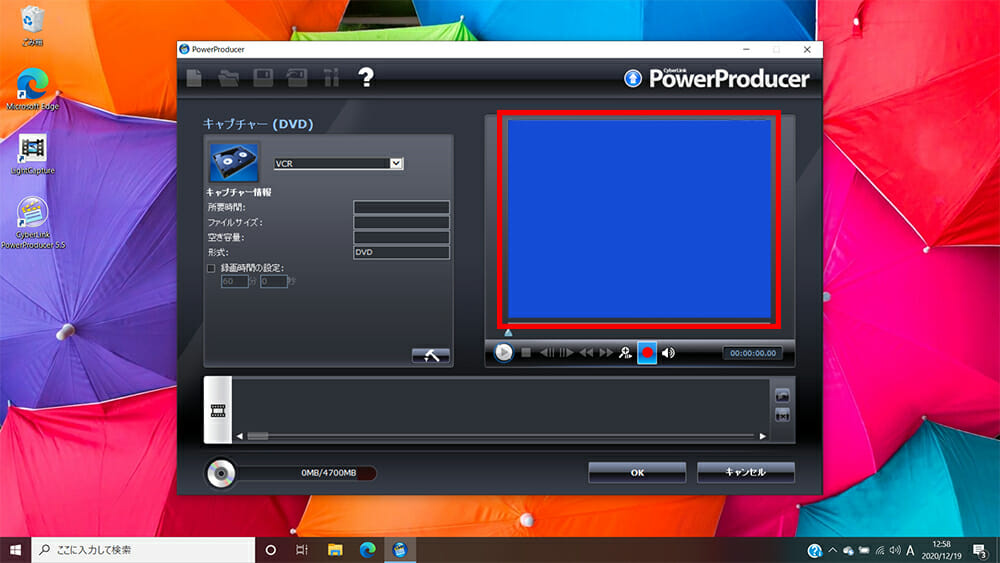1000x563 pixels.
Task: Click the disc icon next to the capacity bar
Action: [221, 473]
